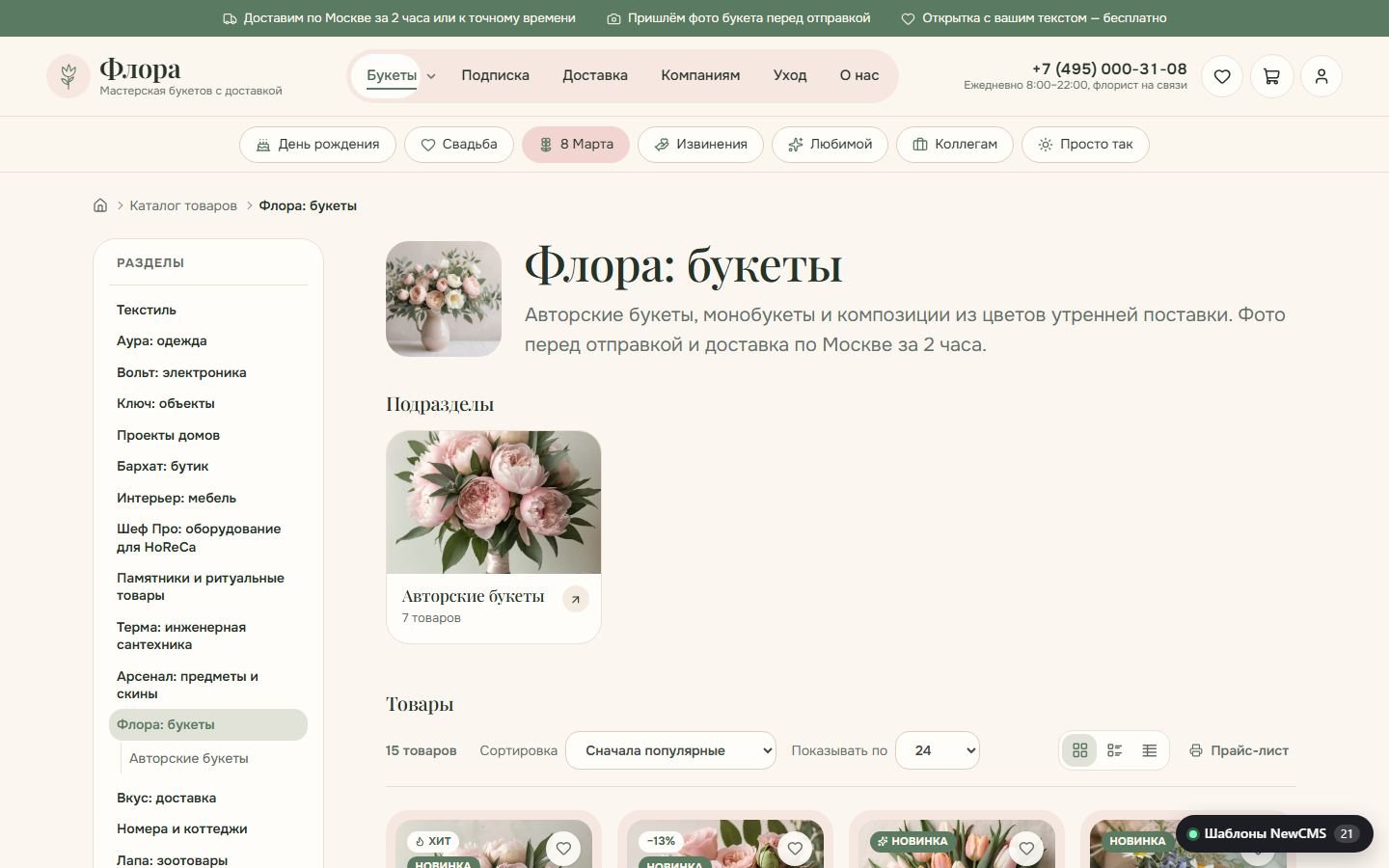Select the 8 Марта occasion chip
The height and width of the screenshot is (868, 1389).
pyautogui.click(x=576, y=145)
